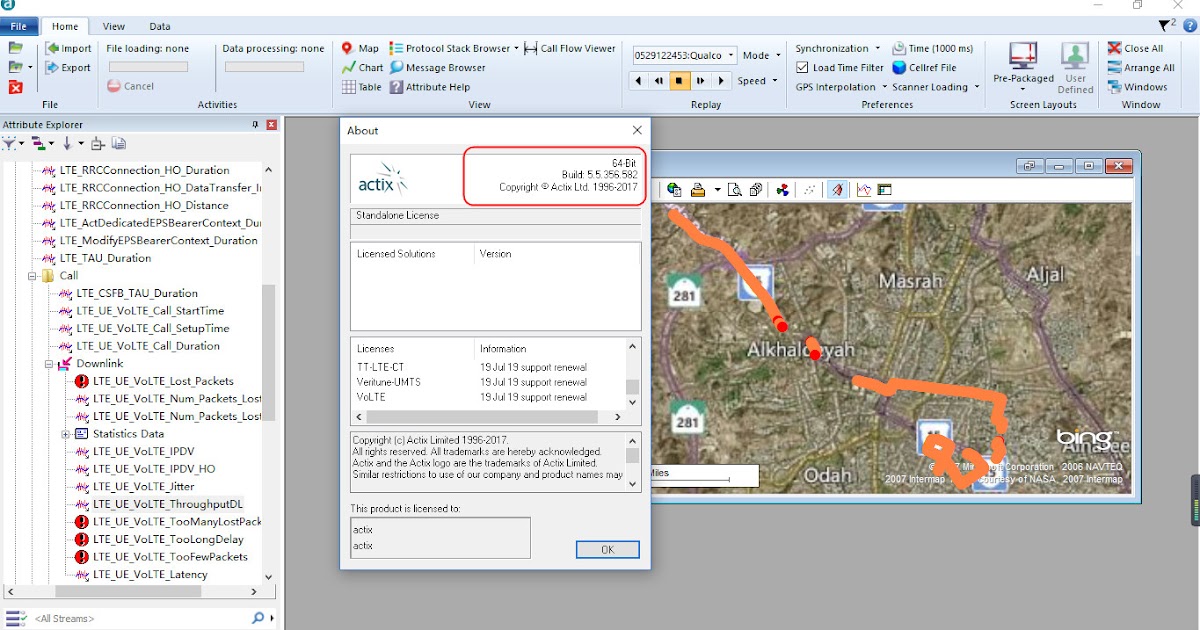
Task: Click the highlighted pin icon in the map toolbar
Action: (838, 190)
